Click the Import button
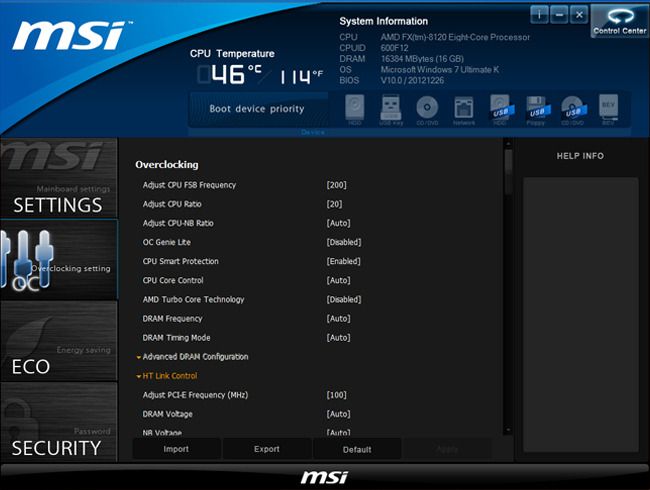The image size is (650, 490). [176, 449]
